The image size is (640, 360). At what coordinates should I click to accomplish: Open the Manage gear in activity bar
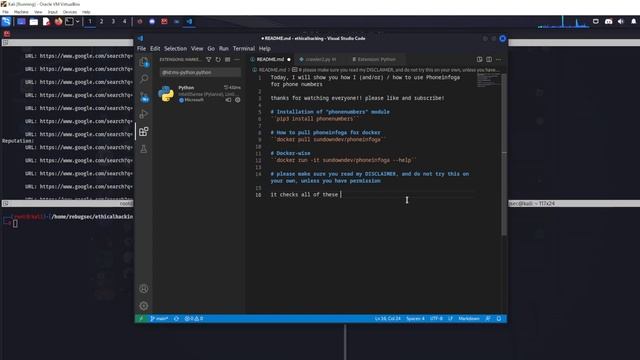144,306
